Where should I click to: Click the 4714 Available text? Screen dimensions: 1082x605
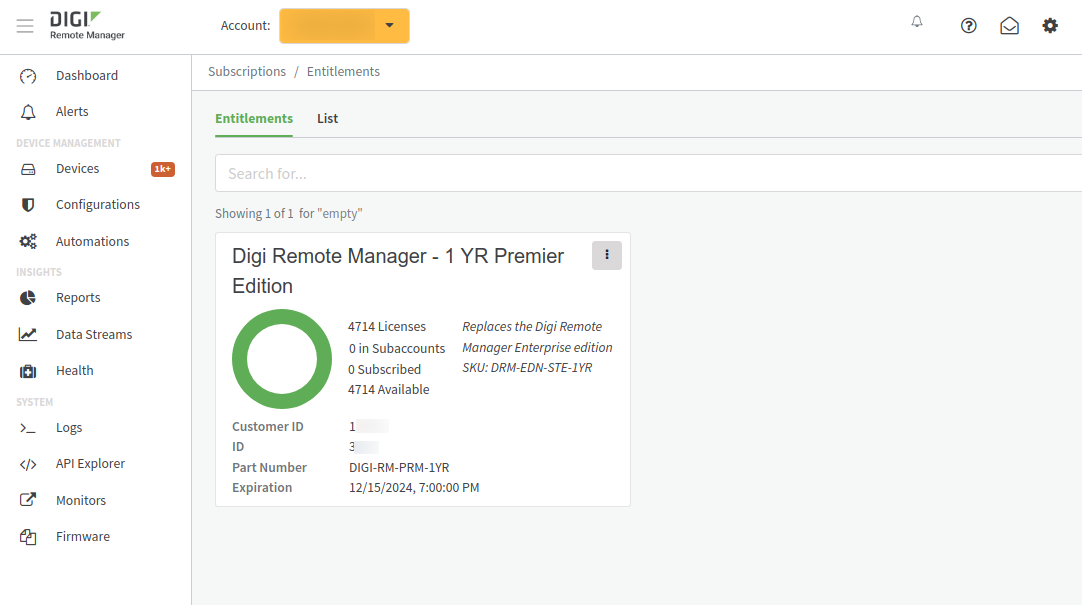pyautogui.click(x=388, y=389)
